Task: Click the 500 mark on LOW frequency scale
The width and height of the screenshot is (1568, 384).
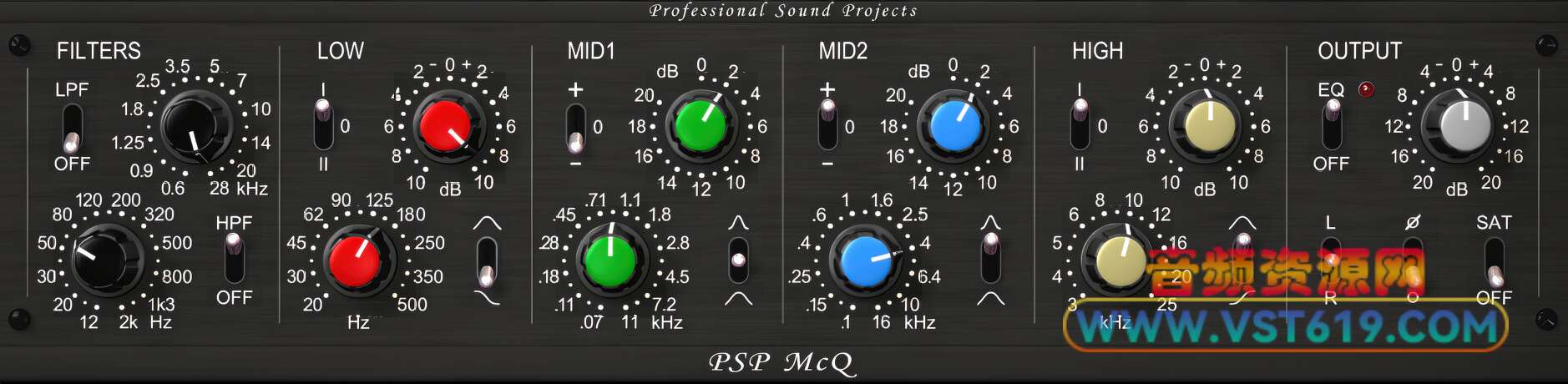Action: [x=412, y=305]
